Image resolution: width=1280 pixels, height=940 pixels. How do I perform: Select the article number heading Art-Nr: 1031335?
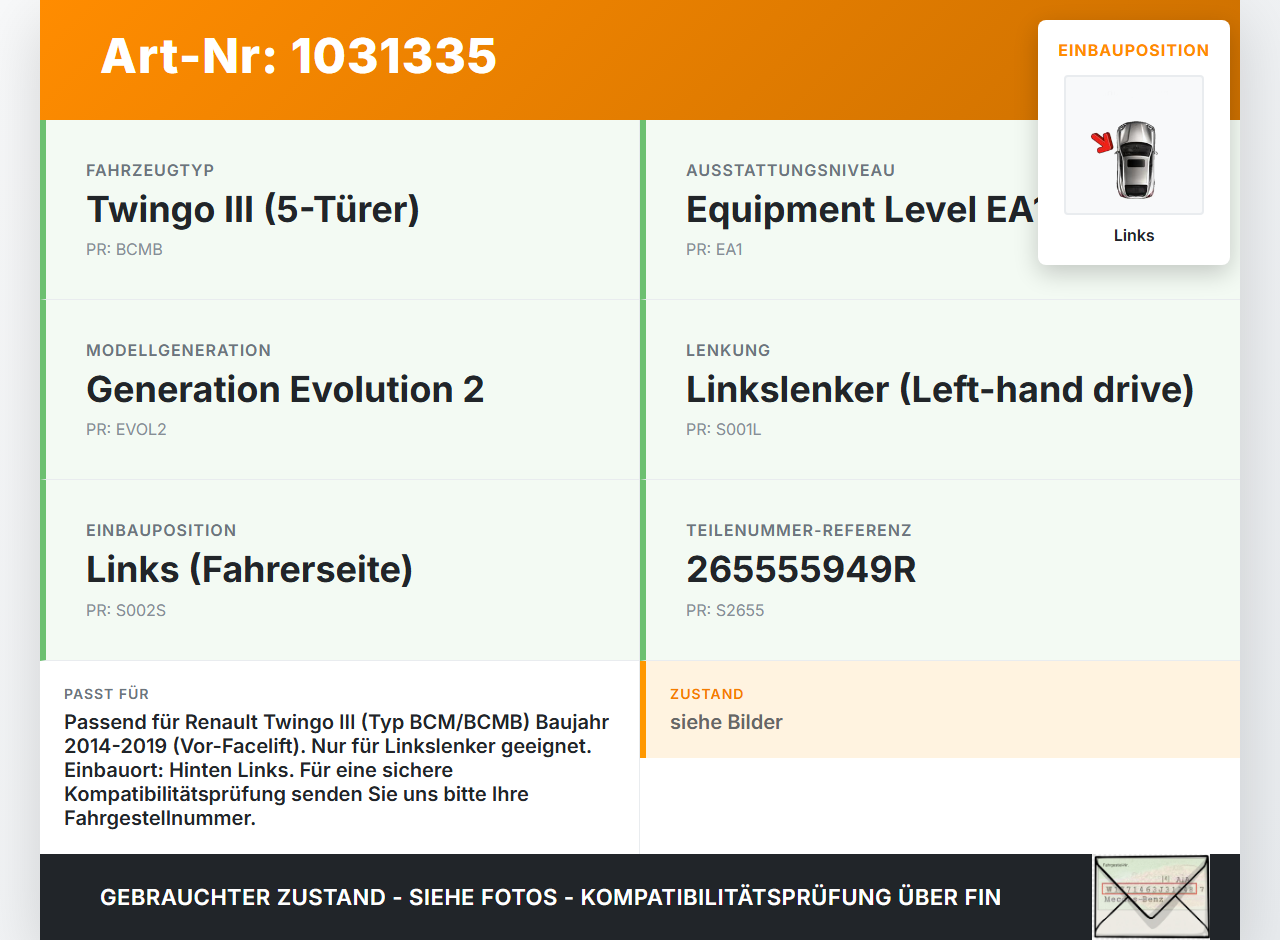point(298,56)
